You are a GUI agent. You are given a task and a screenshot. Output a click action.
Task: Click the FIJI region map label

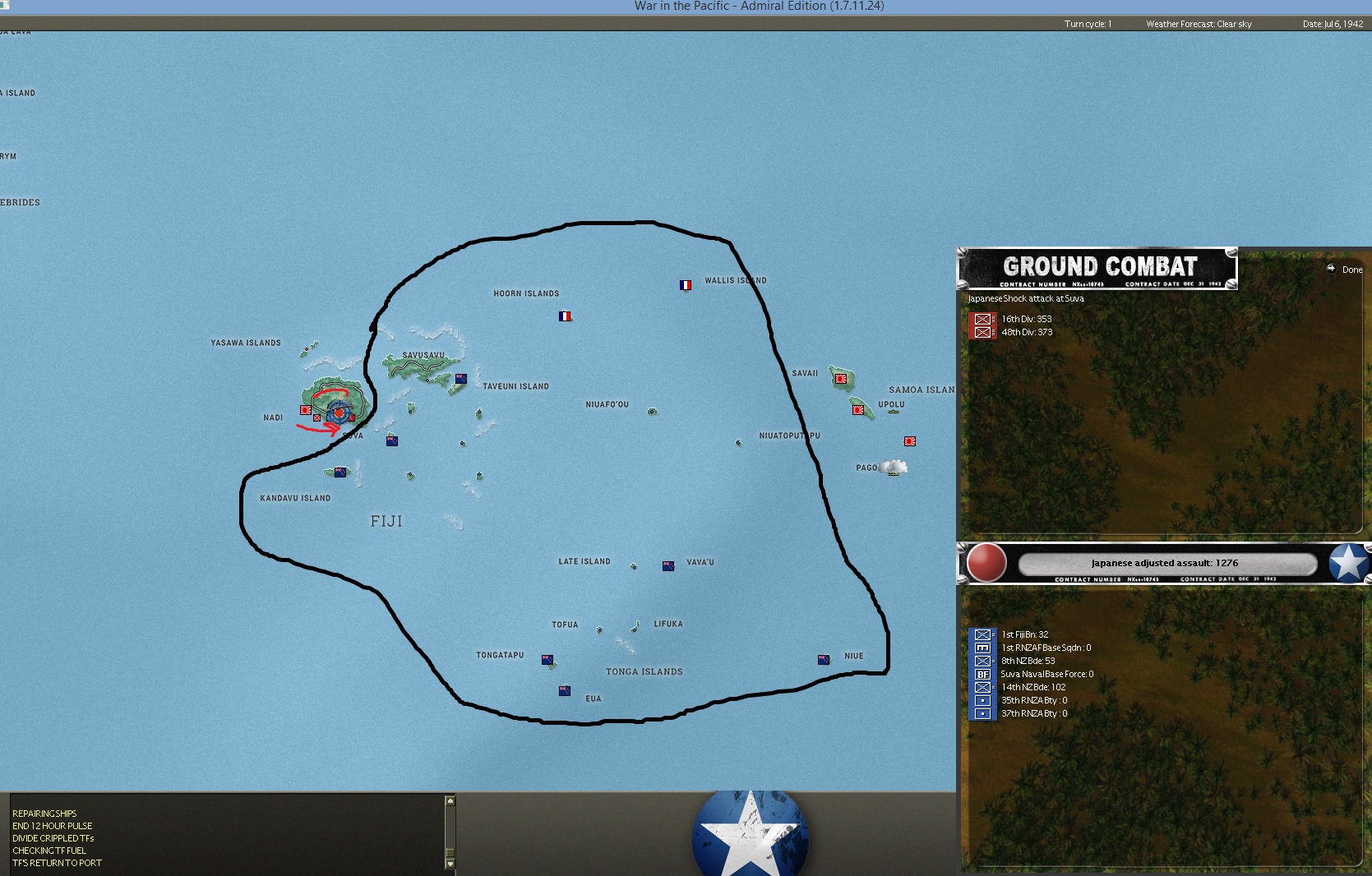tap(386, 521)
